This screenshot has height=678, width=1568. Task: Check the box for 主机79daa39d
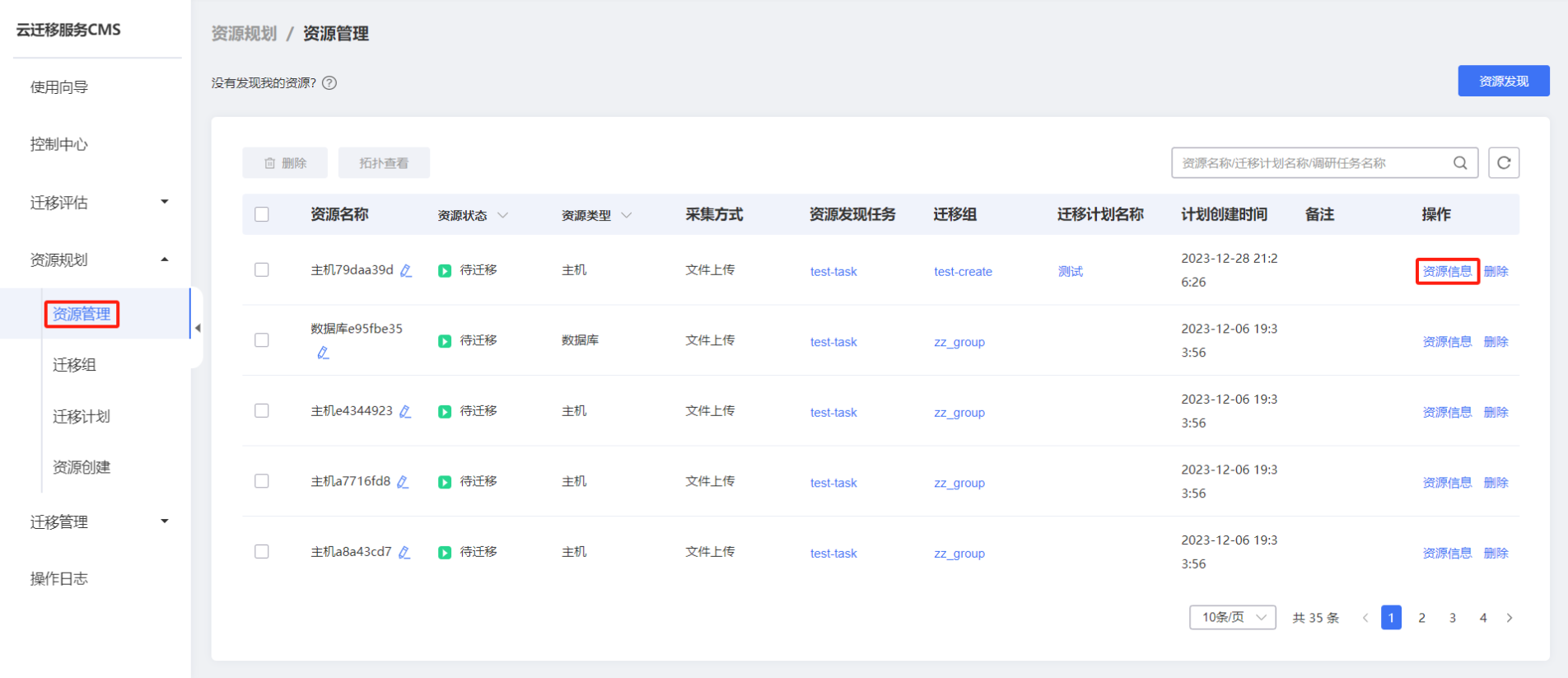262,269
